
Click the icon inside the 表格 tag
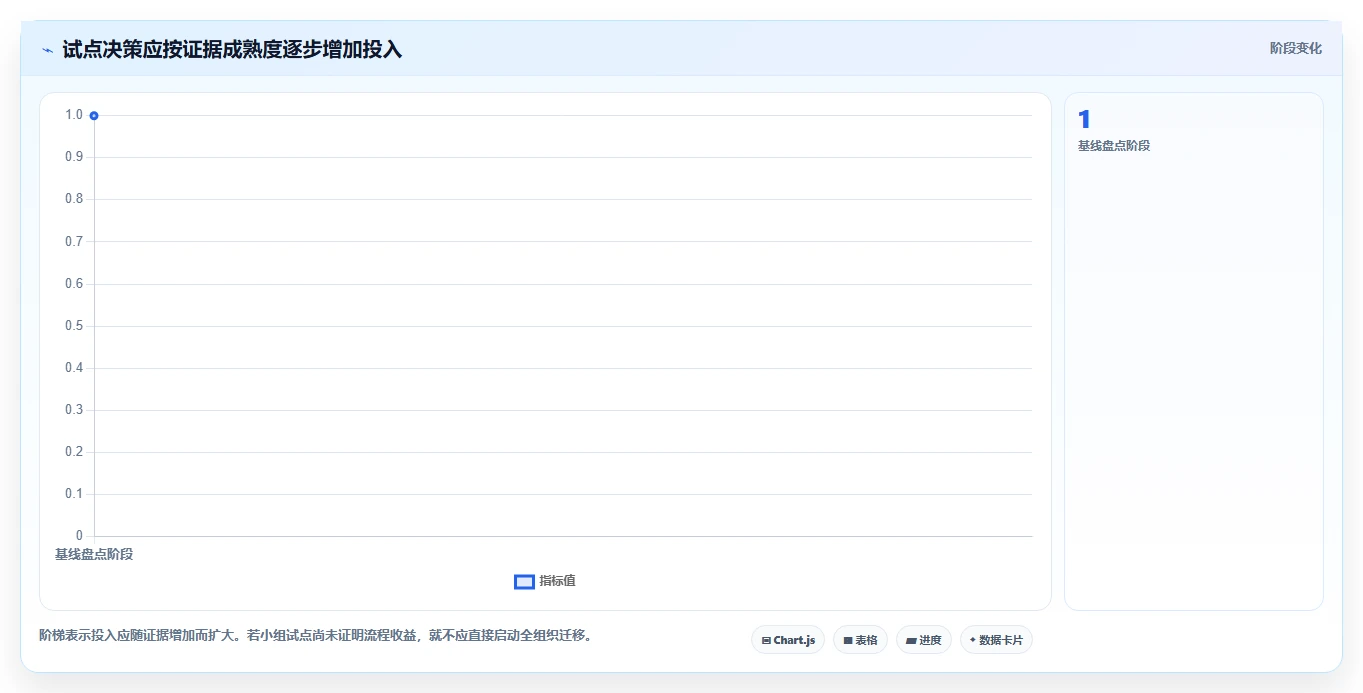coord(848,640)
